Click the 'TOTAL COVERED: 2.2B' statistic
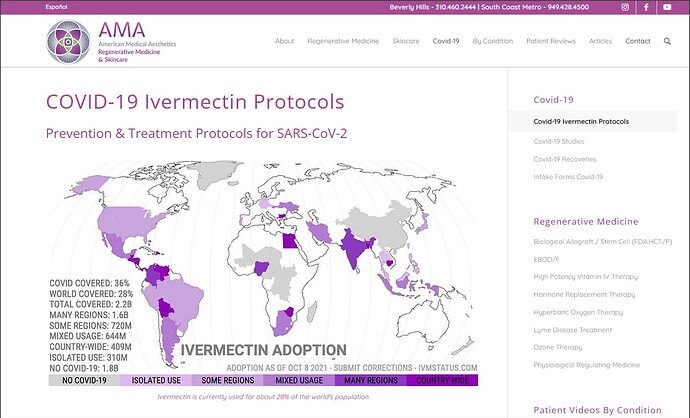 tap(91, 304)
